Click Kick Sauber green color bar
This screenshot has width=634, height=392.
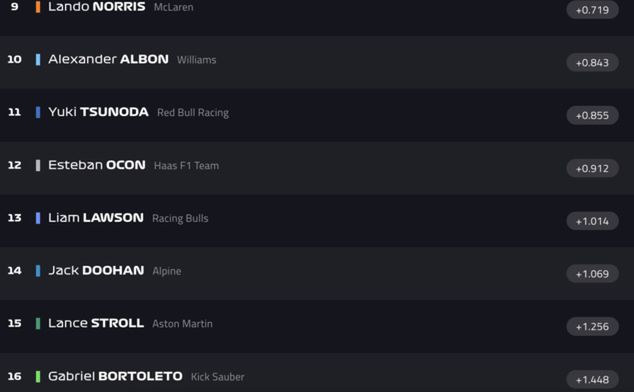(38, 376)
